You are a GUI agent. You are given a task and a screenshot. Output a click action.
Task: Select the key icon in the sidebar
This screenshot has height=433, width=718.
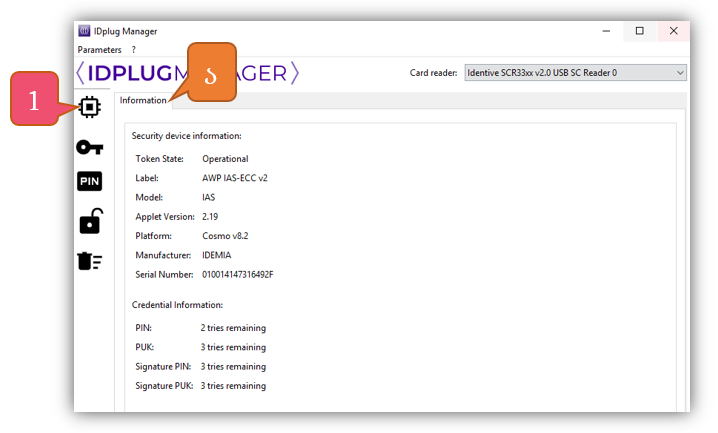pos(89,147)
